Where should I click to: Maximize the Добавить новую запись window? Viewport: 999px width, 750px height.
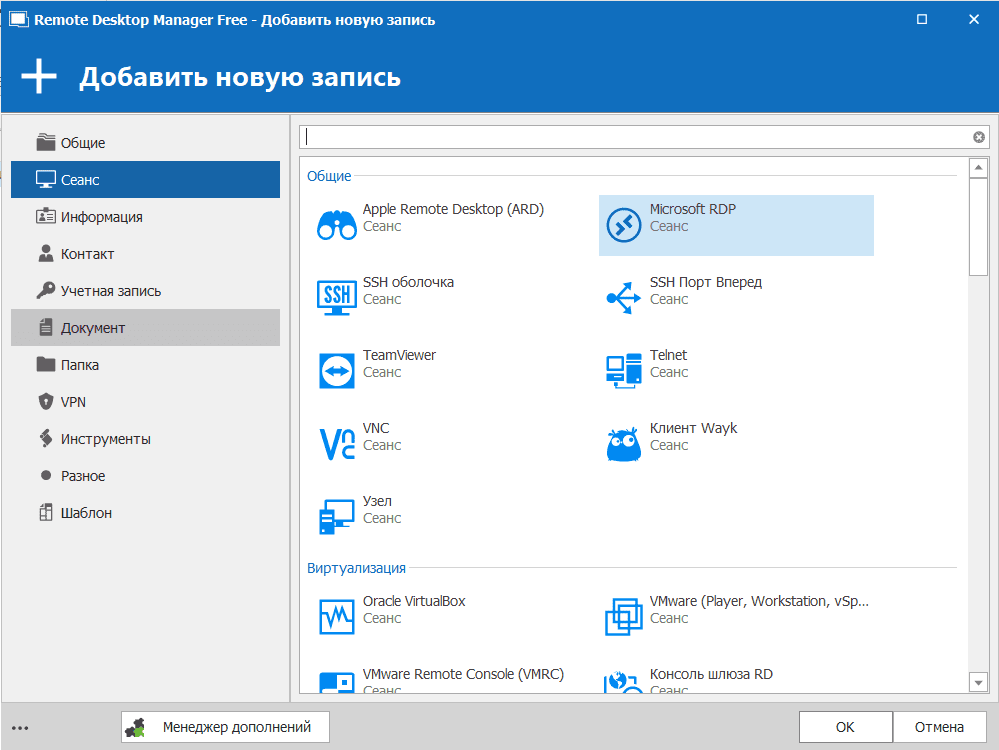click(922, 19)
